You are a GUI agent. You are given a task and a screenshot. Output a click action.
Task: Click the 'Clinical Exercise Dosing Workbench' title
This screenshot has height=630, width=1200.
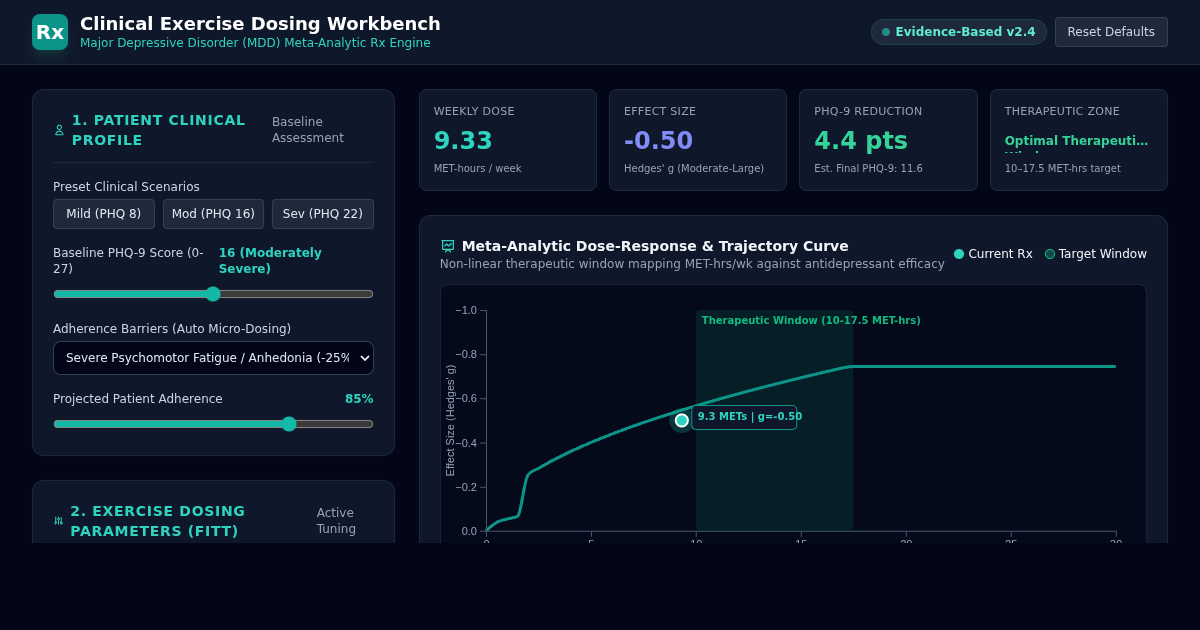coord(260,24)
